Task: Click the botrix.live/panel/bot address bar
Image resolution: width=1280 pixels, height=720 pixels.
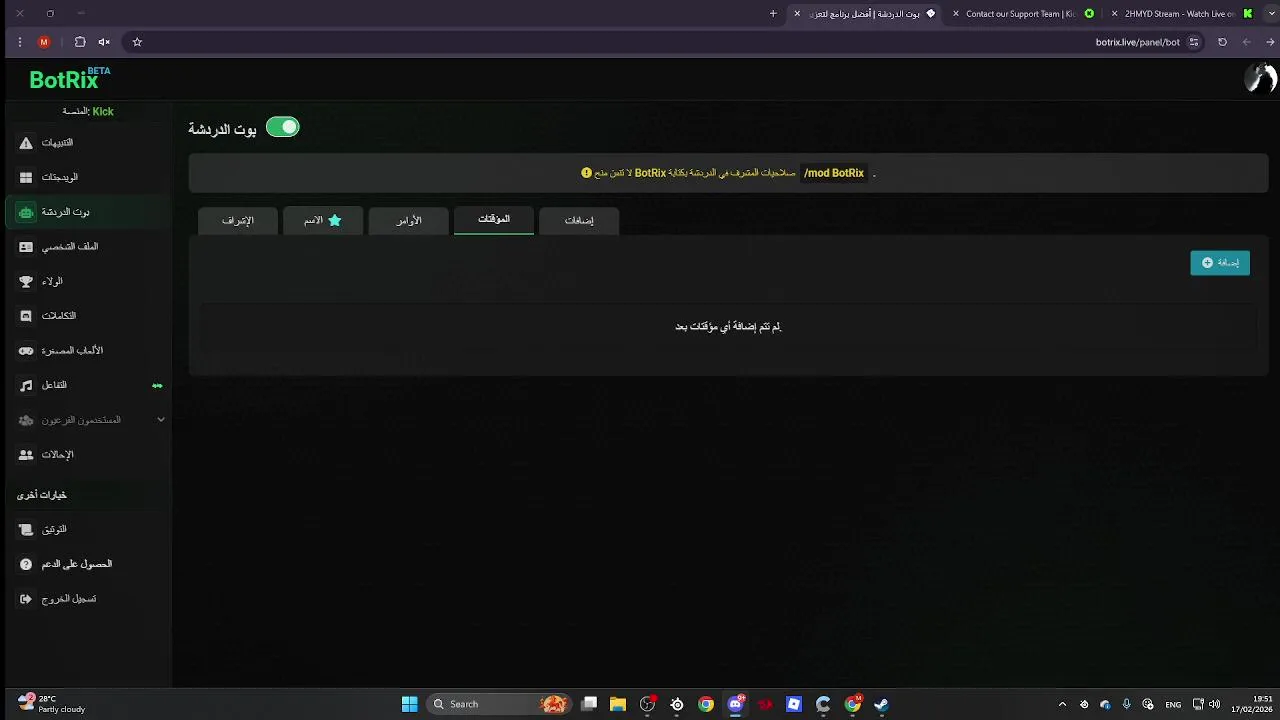Action: click(x=1137, y=42)
